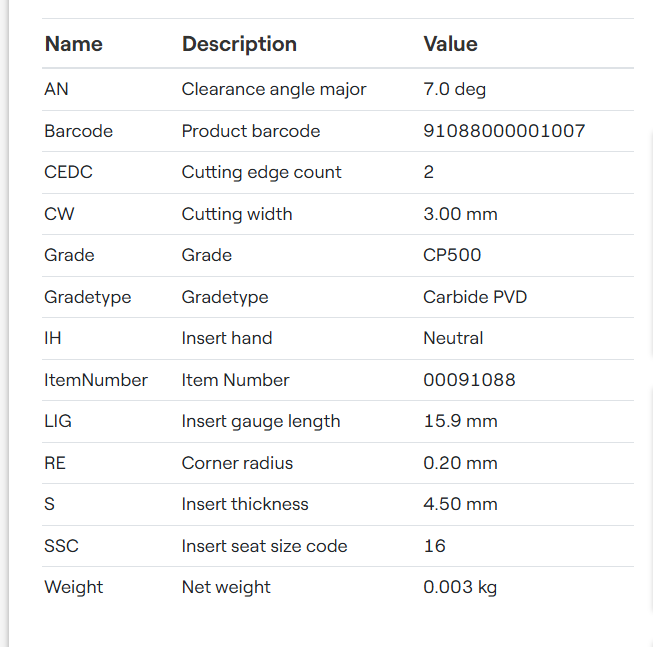Select the Carbide PVD value
Image resolution: width=653 pixels, height=647 pixels.
pyautogui.click(x=475, y=297)
